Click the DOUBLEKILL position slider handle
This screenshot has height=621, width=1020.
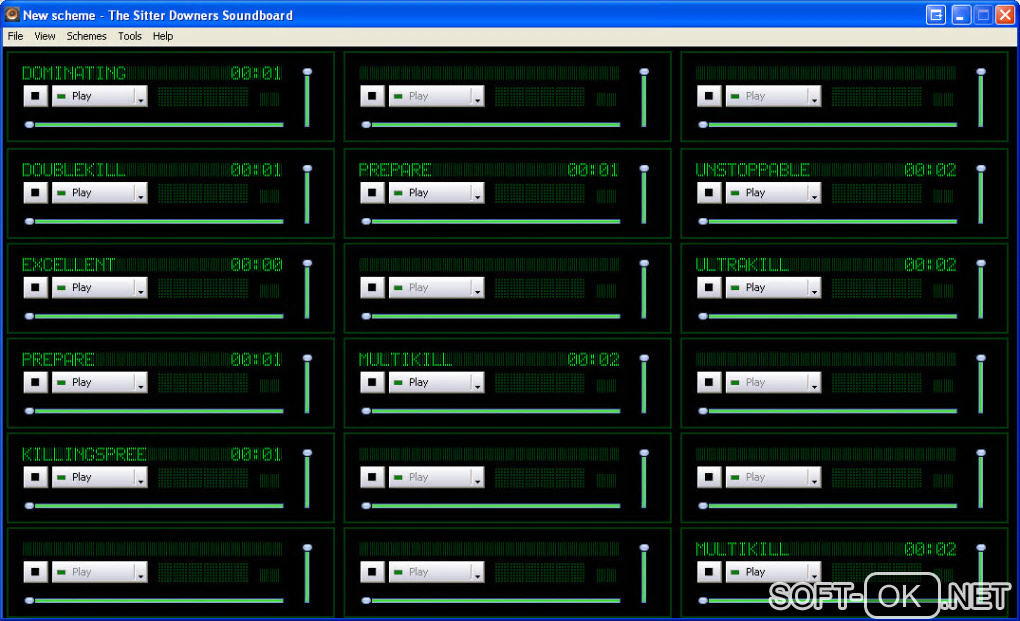pos(29,221)
